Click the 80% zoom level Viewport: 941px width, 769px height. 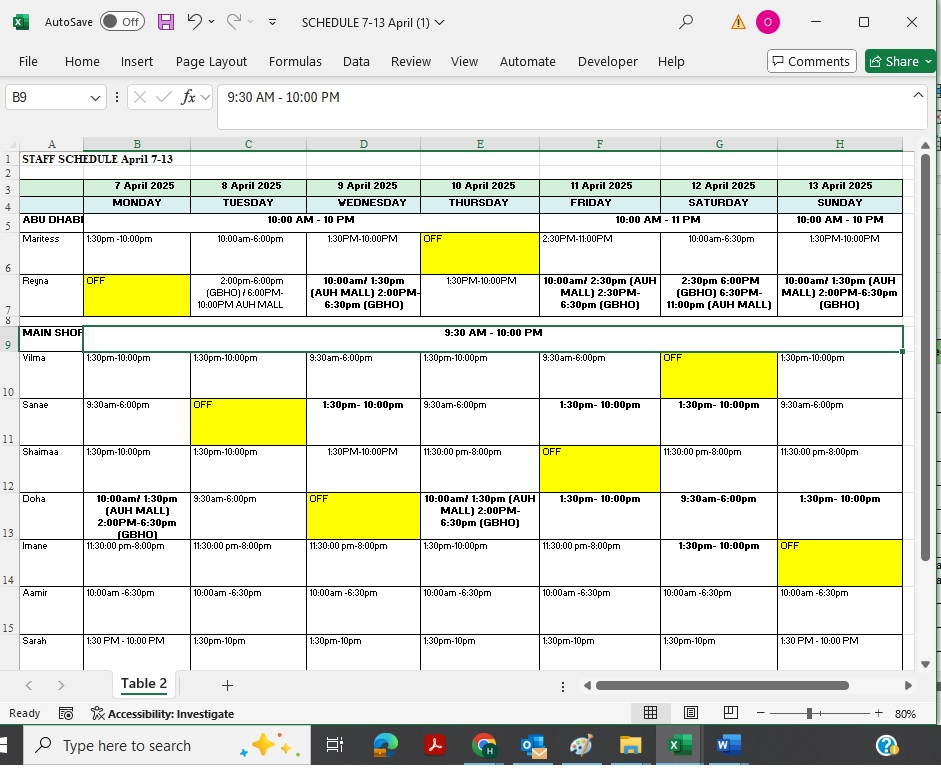point(905,713)
